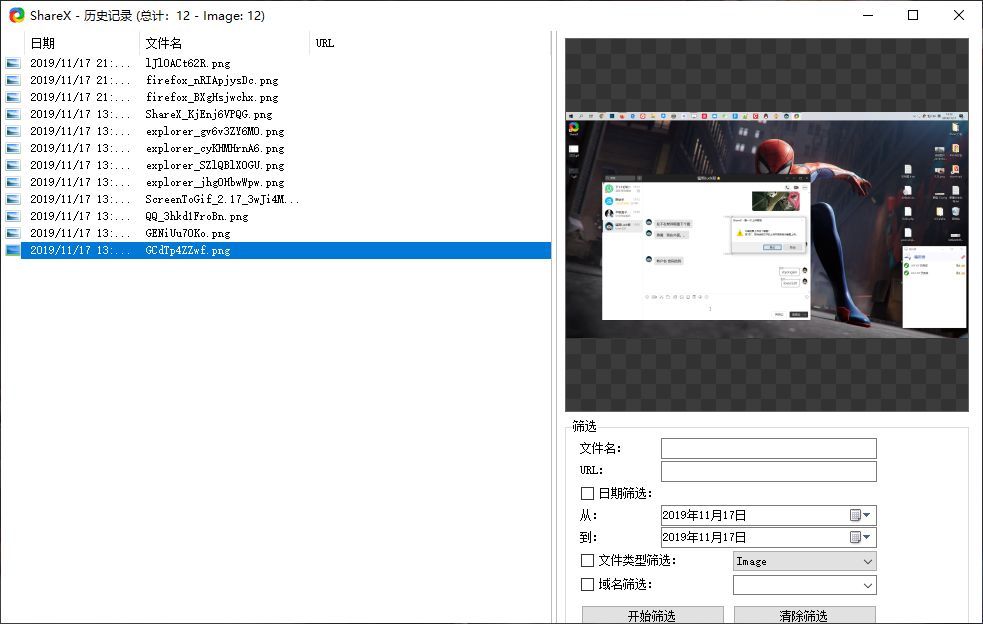Focus the URL filter input field
The image size is (983, 624).
769,471
